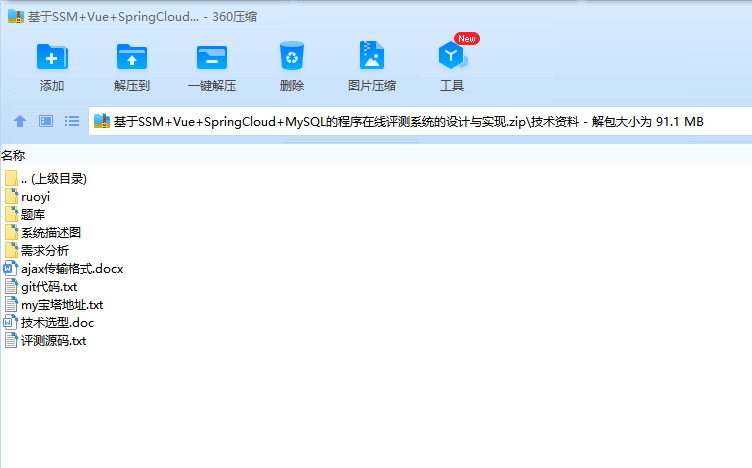The width and height of the screenshot is (752, 468).
Task: Click the 解压到 (Extract to) icon
Action: (132, 57)
